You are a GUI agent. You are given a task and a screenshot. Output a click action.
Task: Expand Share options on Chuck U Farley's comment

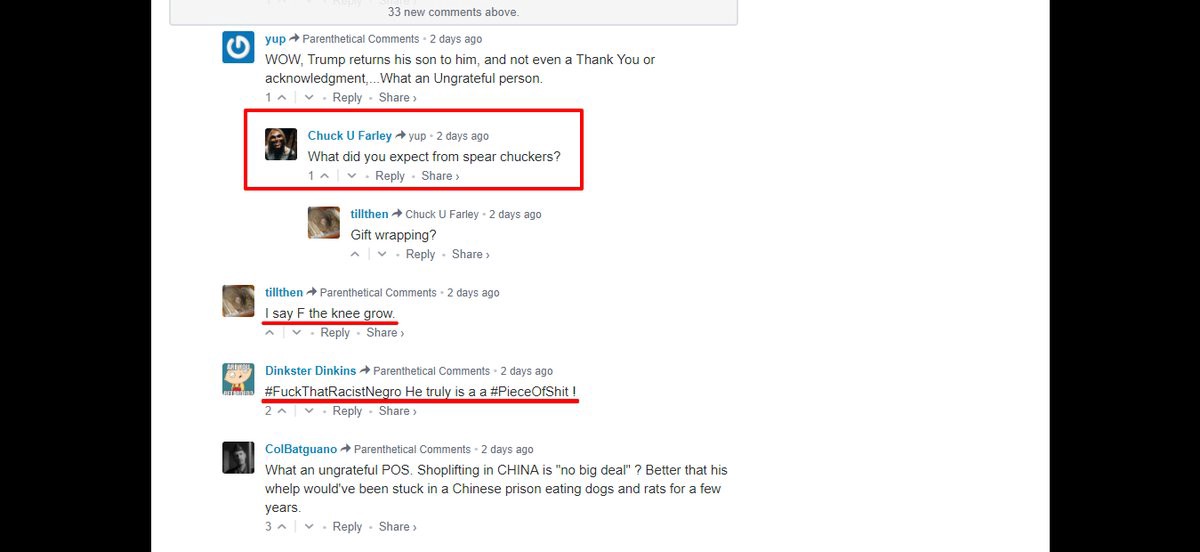coord(441,176)
